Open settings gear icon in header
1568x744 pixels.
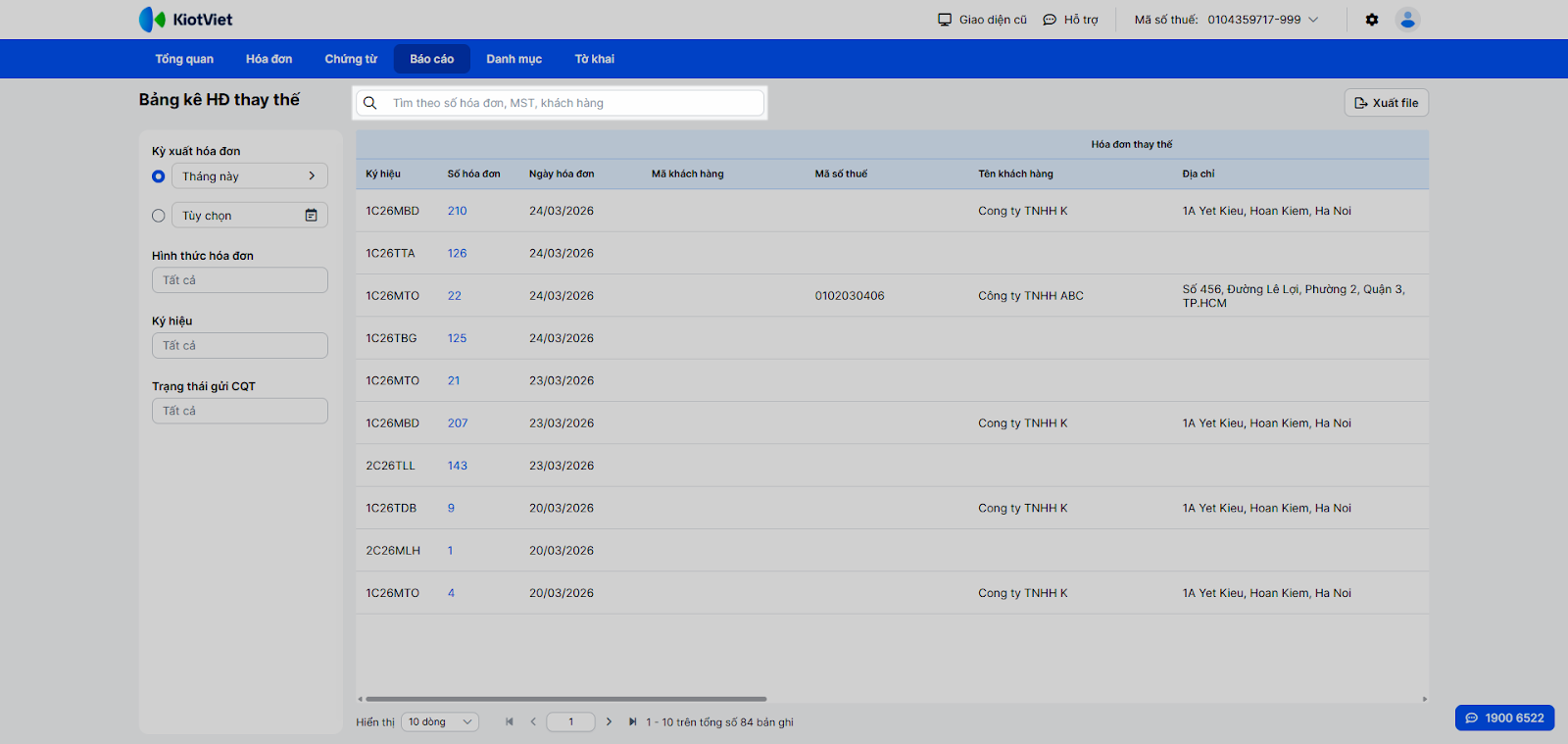click(1372, 20)
